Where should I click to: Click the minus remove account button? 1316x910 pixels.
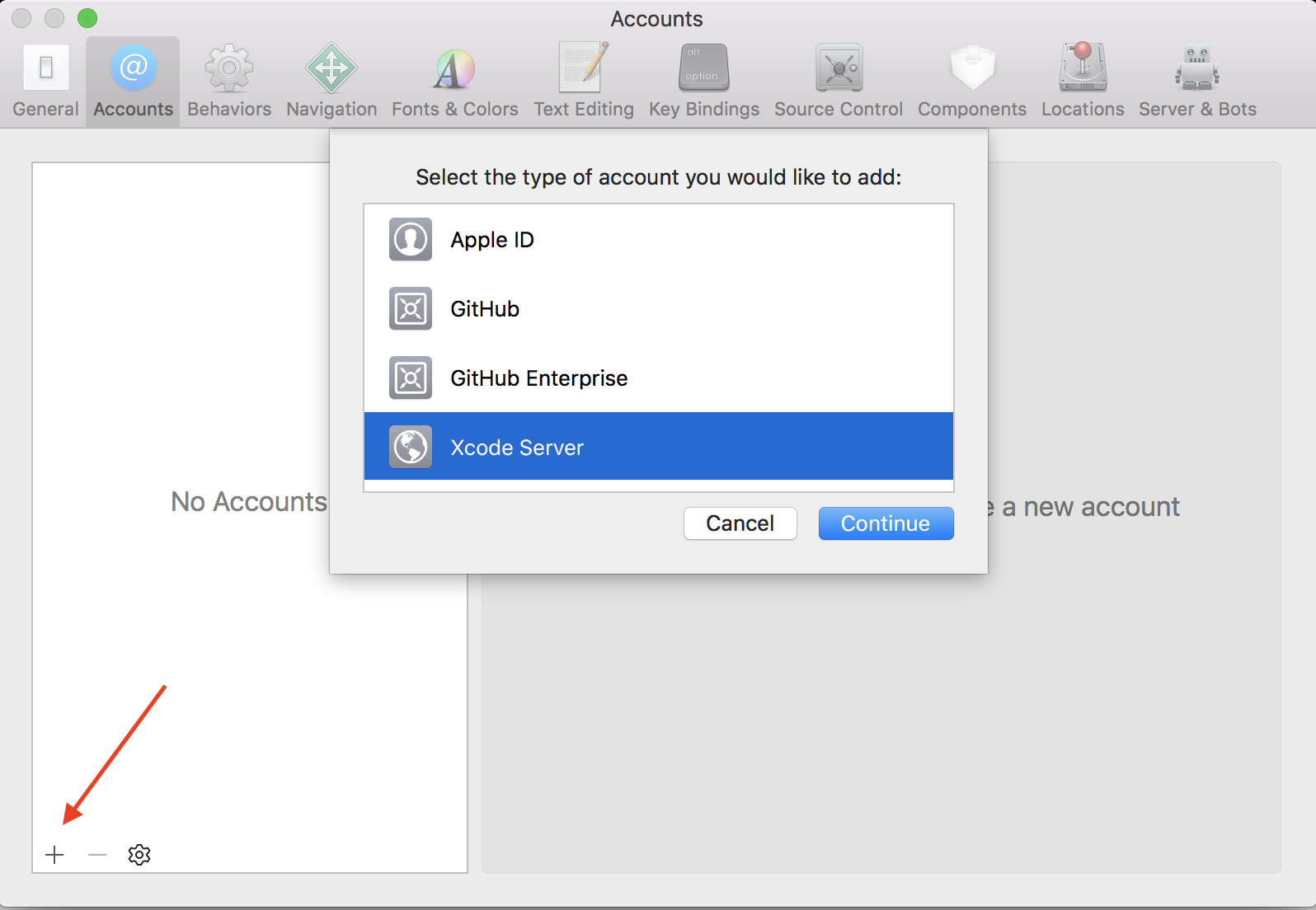97,855
